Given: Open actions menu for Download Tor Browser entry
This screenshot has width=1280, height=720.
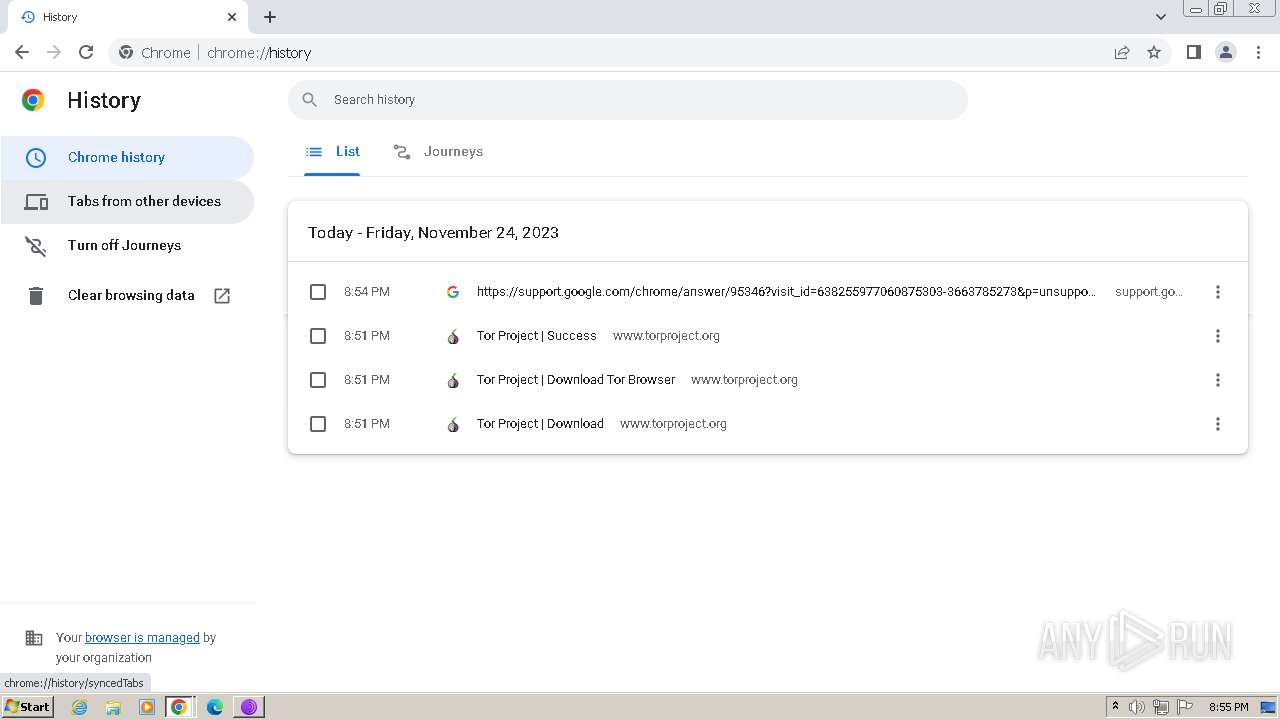Looking at the screenshot, I should (1217, 380).
